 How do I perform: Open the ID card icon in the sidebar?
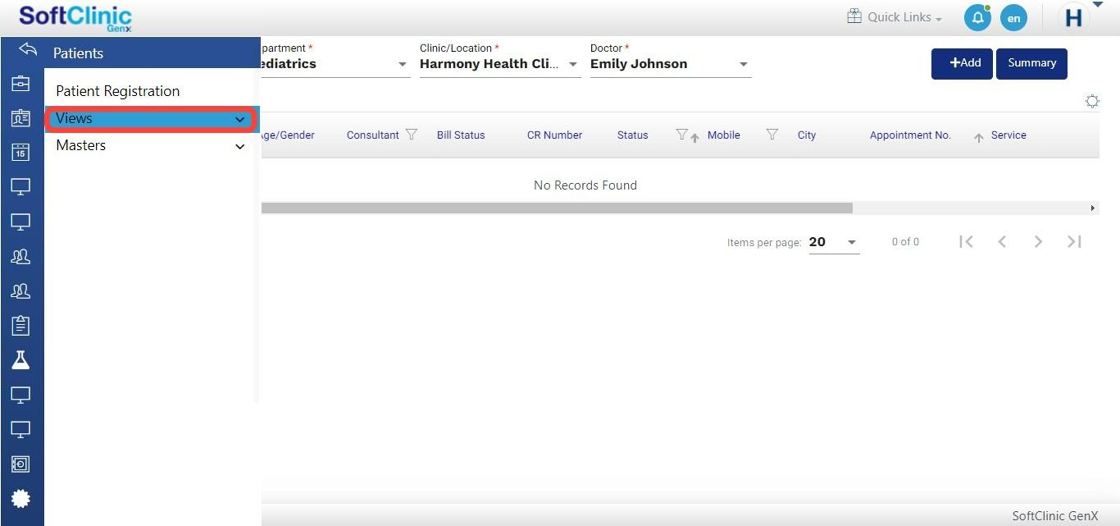click(21, 118)
